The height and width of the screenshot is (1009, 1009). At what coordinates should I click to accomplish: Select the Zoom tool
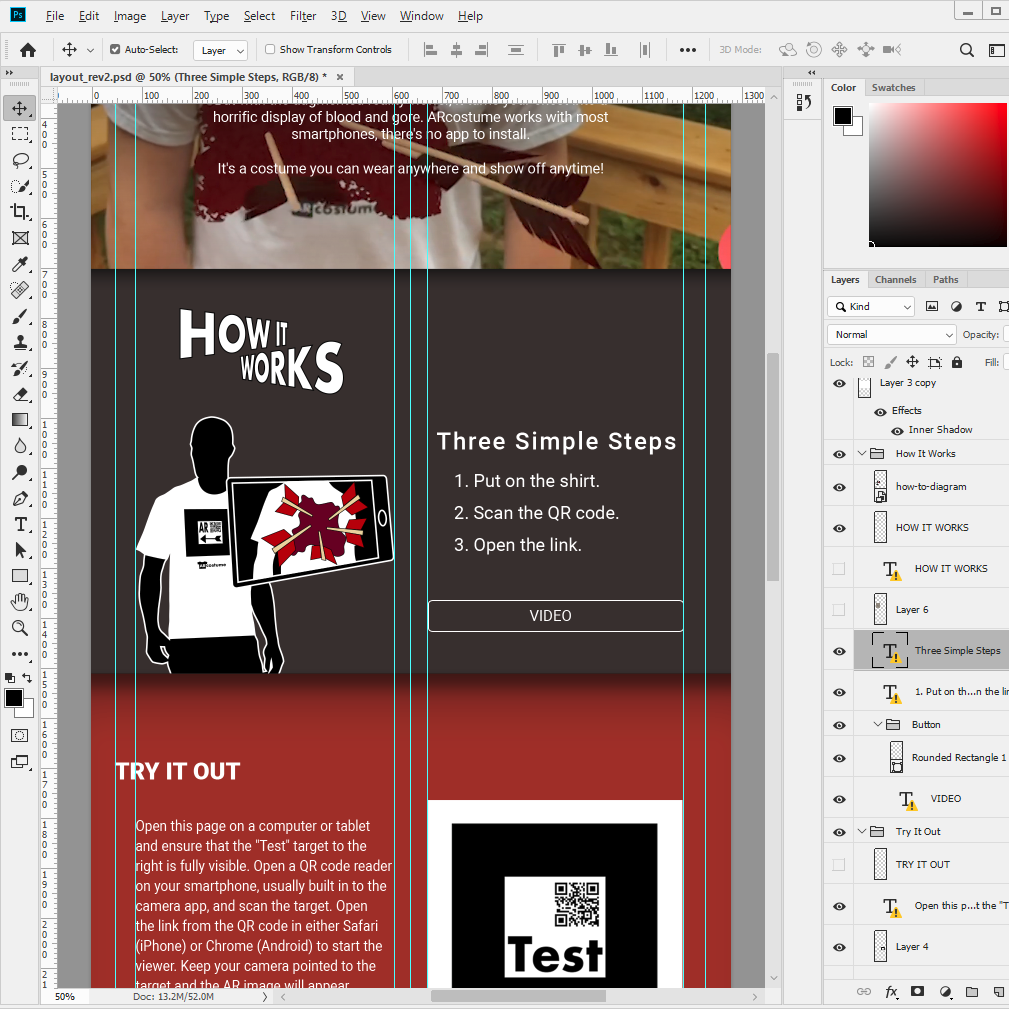tap(20, 628)
